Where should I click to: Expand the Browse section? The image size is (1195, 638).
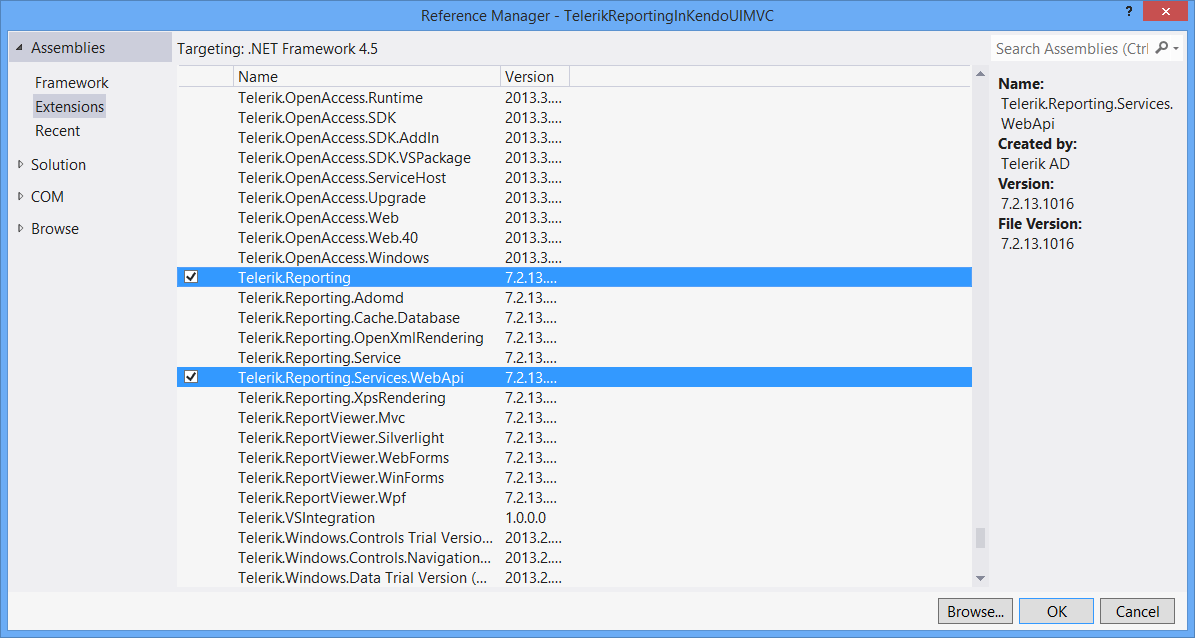21,228
